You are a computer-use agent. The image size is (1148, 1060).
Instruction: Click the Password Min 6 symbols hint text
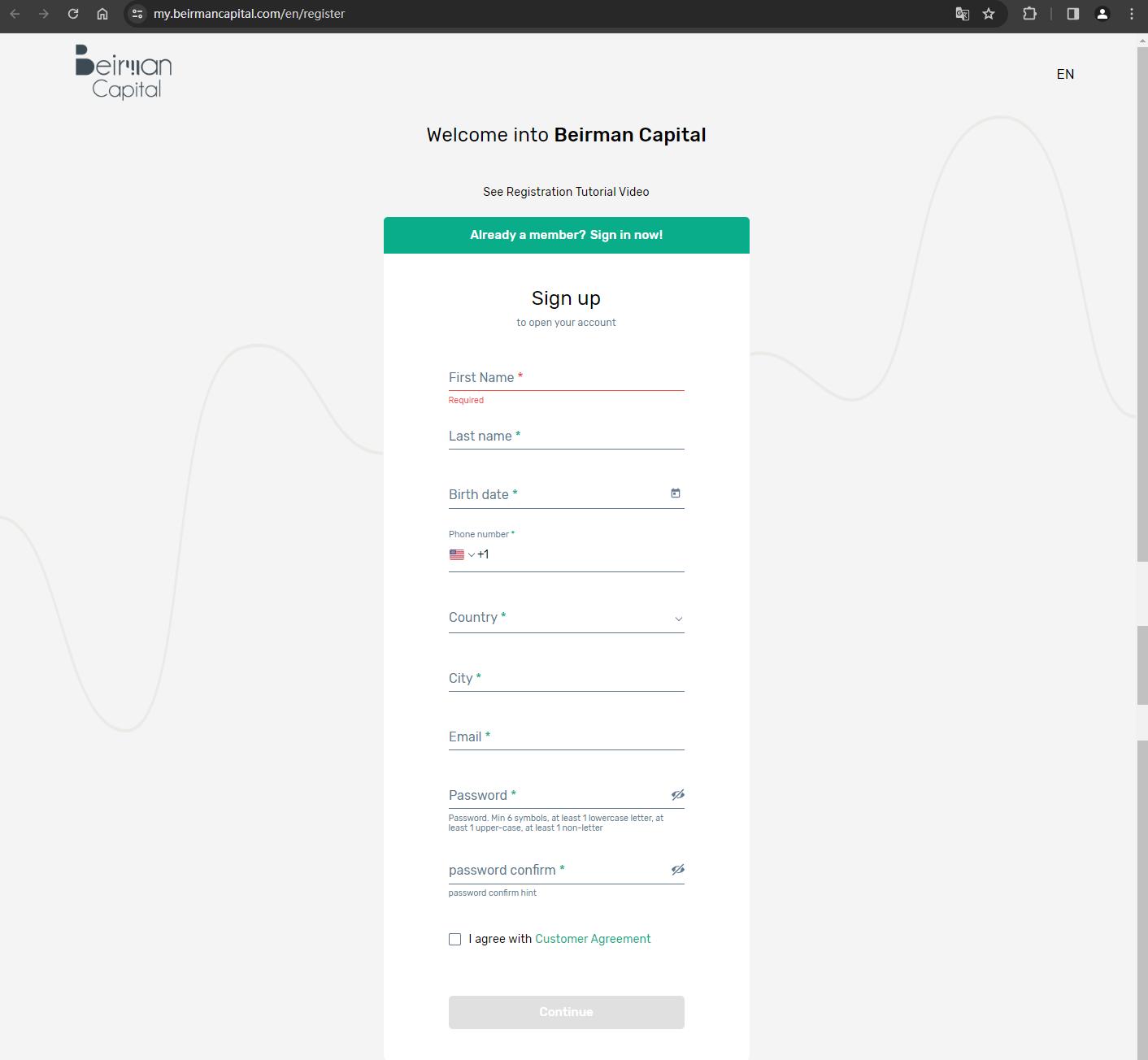[x=556, y=823]
